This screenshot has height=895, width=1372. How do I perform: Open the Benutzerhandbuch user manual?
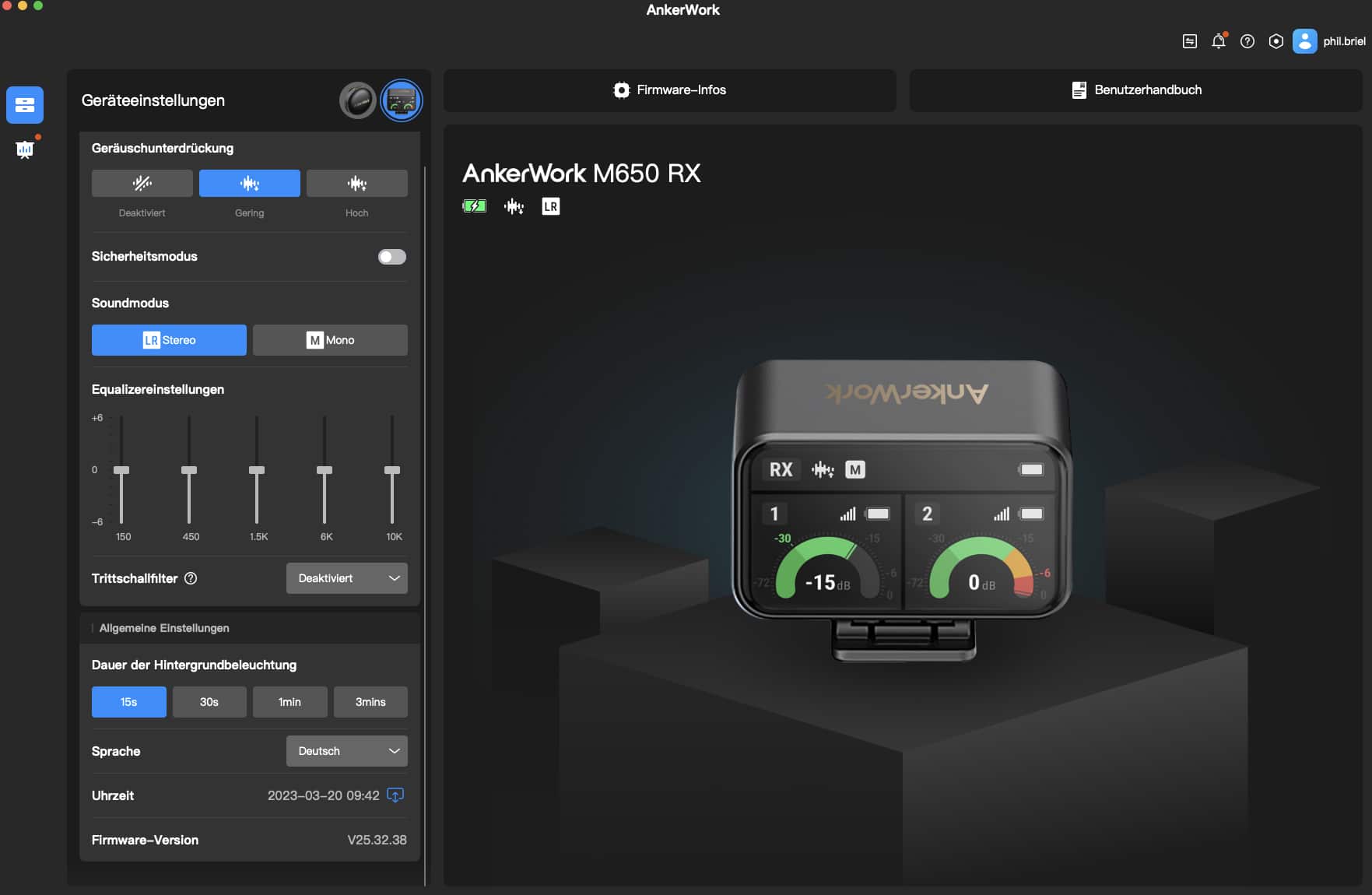coord(1135,90)
